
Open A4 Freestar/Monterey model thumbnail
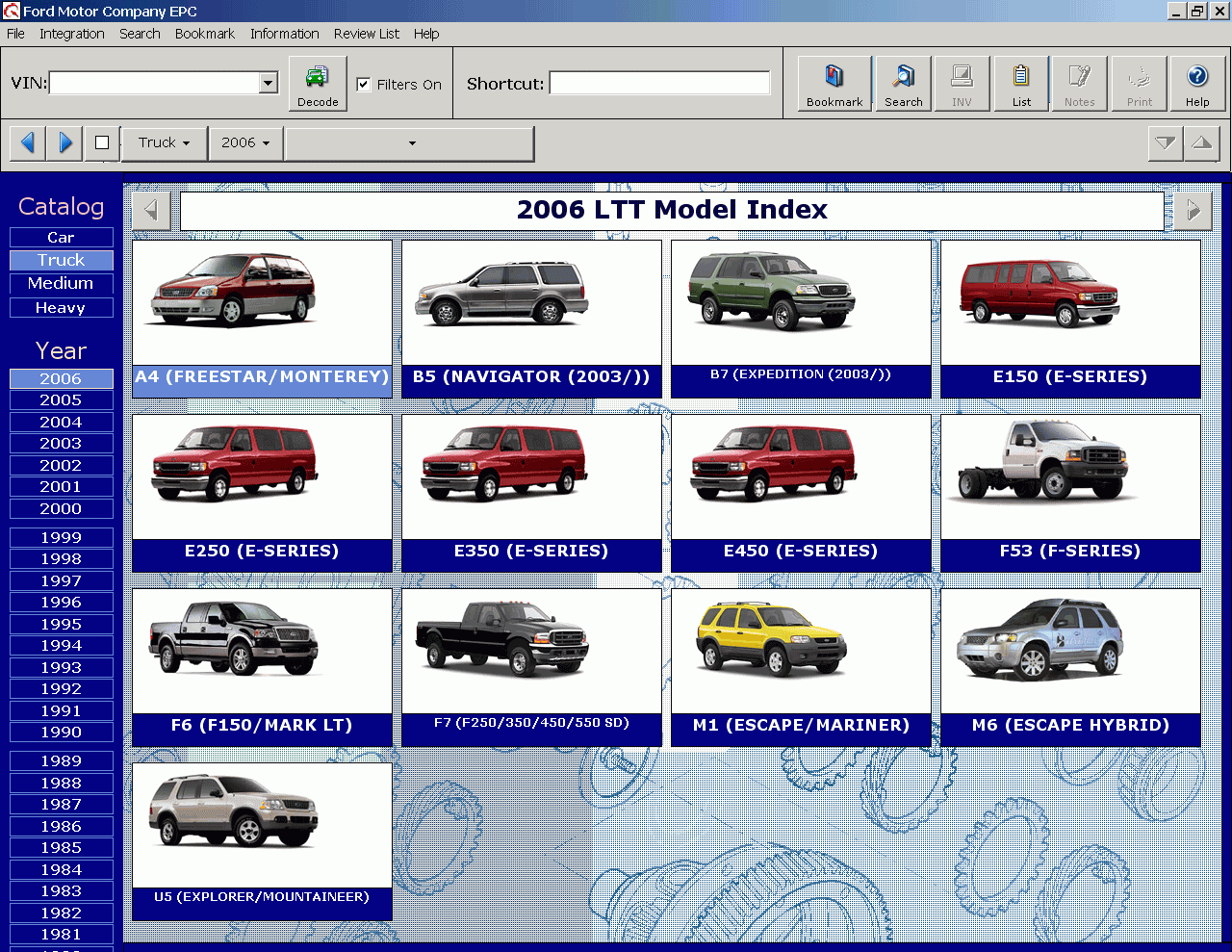[x=262, y=319]
